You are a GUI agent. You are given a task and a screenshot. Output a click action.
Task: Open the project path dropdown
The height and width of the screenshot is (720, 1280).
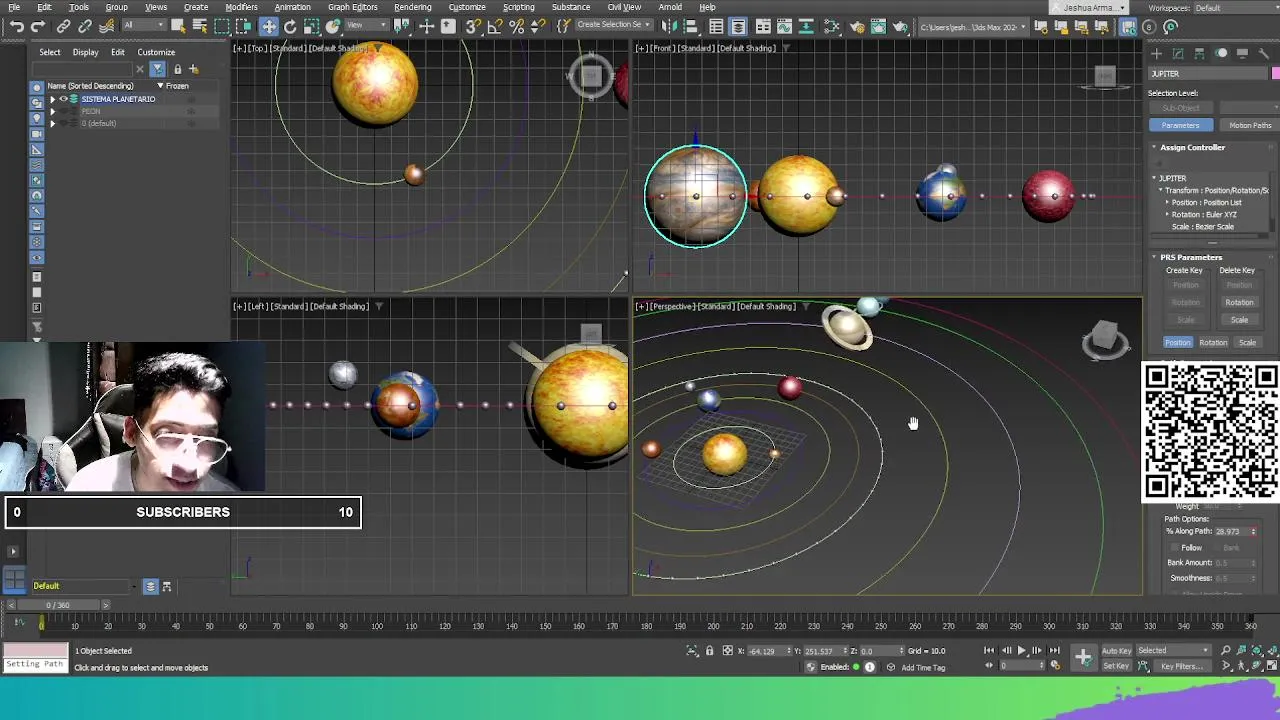[974, 26]
